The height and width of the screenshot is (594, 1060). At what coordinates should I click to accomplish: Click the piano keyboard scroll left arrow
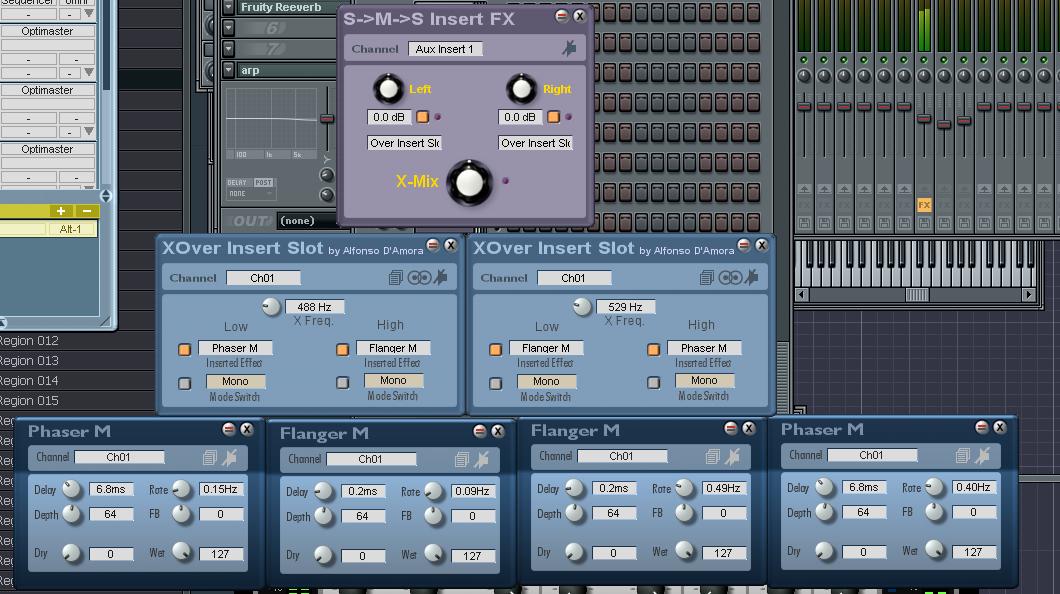click(x=802, y=295)
